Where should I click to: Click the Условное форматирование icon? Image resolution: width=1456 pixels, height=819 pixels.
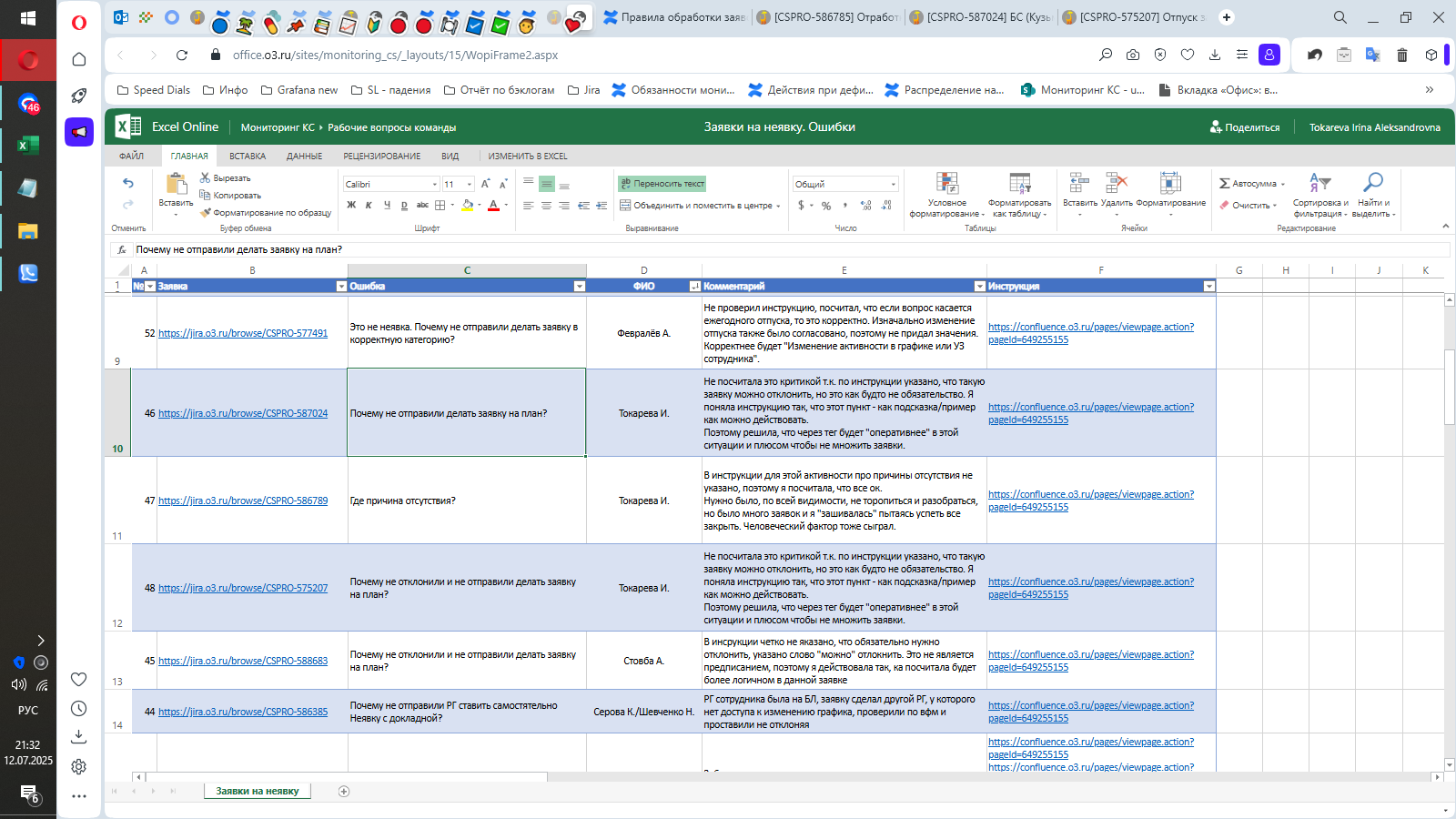click(x=947, y=182)
